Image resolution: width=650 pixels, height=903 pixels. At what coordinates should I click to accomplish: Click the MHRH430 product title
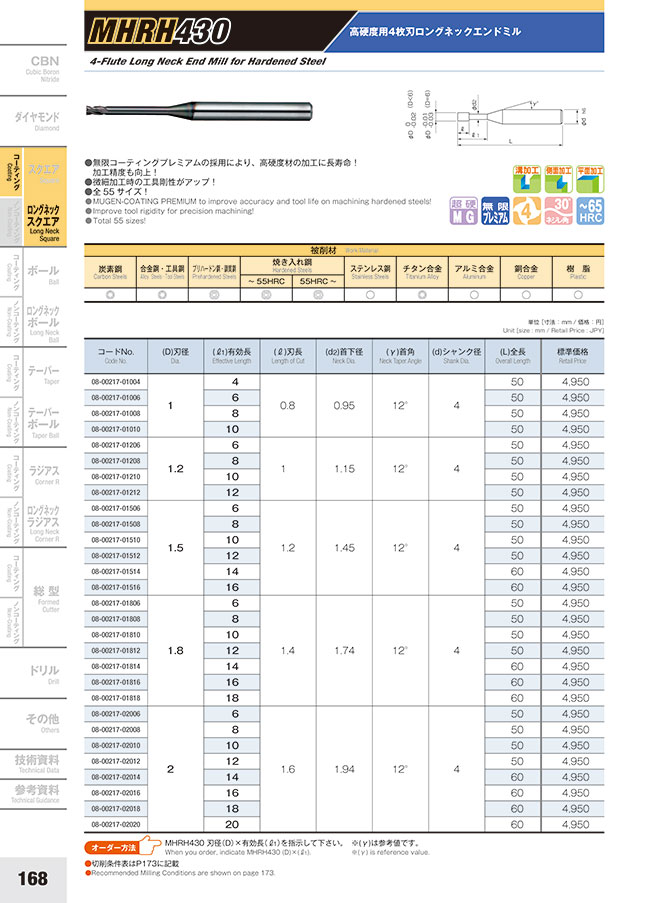click(x=159, y=31)
